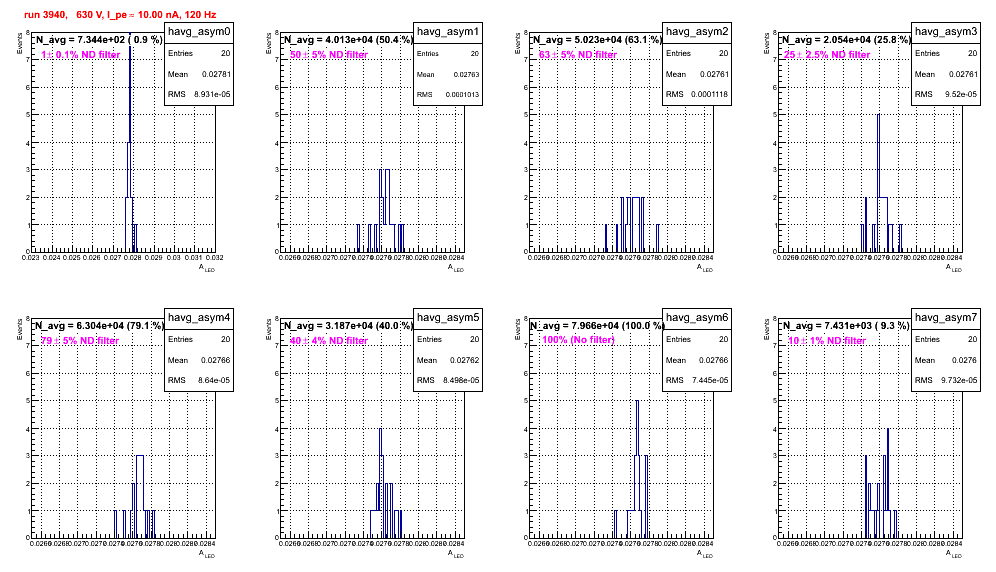Click the N_avg = 2.054e+04 label
Screen dimensions: 996x572
click(845, 40)
